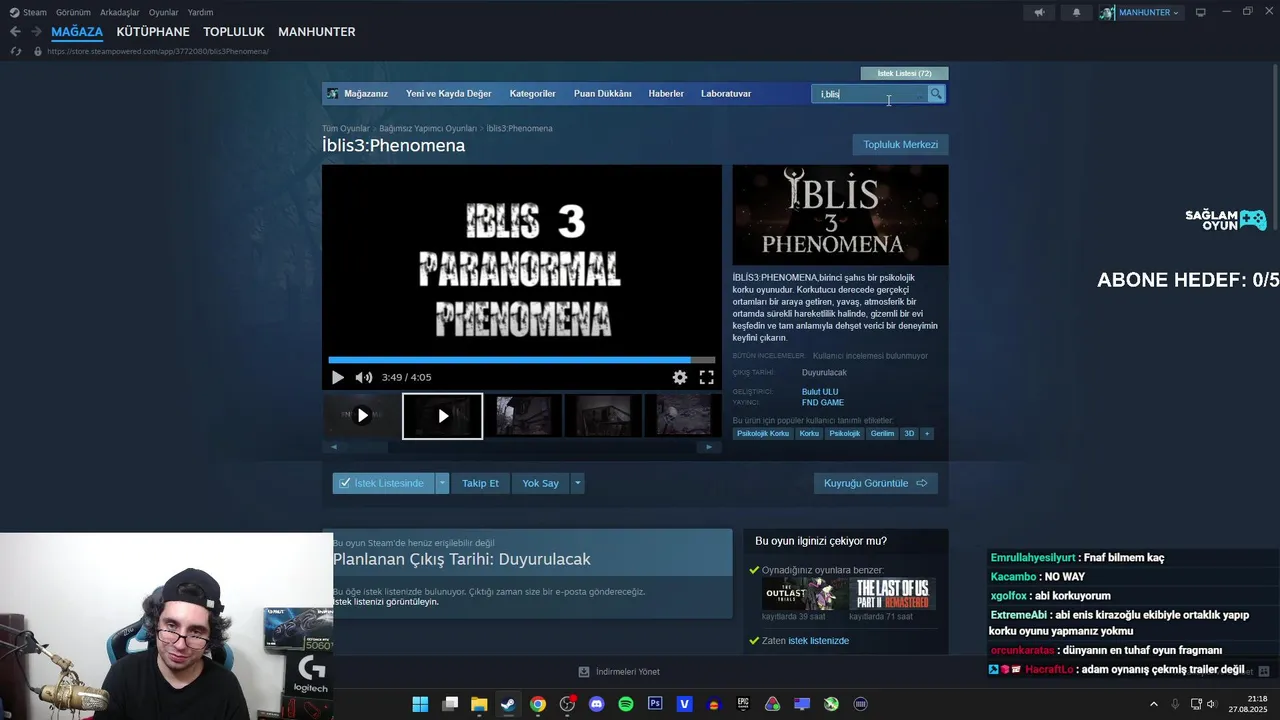
Task: Open Haberler link
Action: (666, 94)
